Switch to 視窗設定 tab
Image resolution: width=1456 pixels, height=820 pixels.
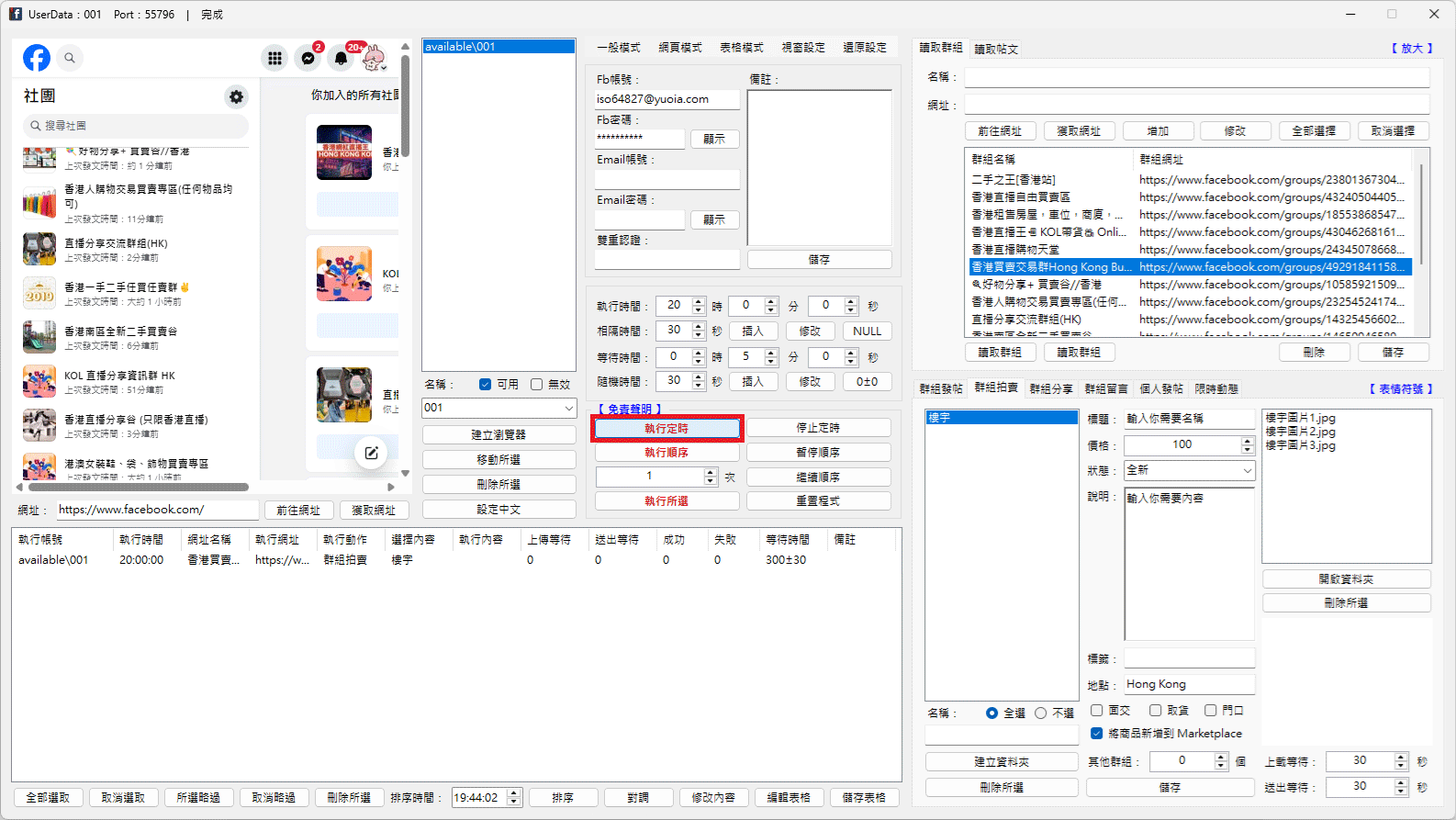pyautogui.click(x=802, y=48)
